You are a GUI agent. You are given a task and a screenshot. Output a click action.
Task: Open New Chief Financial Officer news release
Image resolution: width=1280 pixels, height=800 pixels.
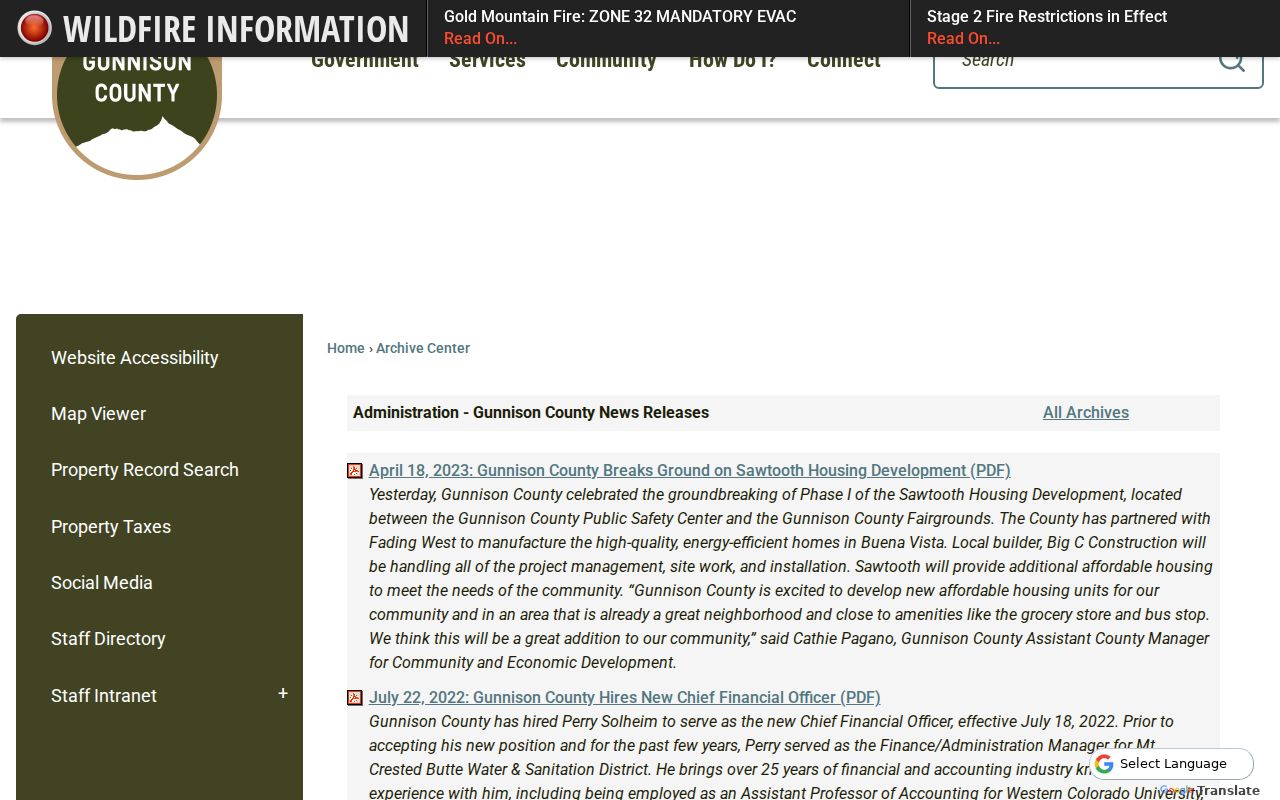click(x=625, y=698)
